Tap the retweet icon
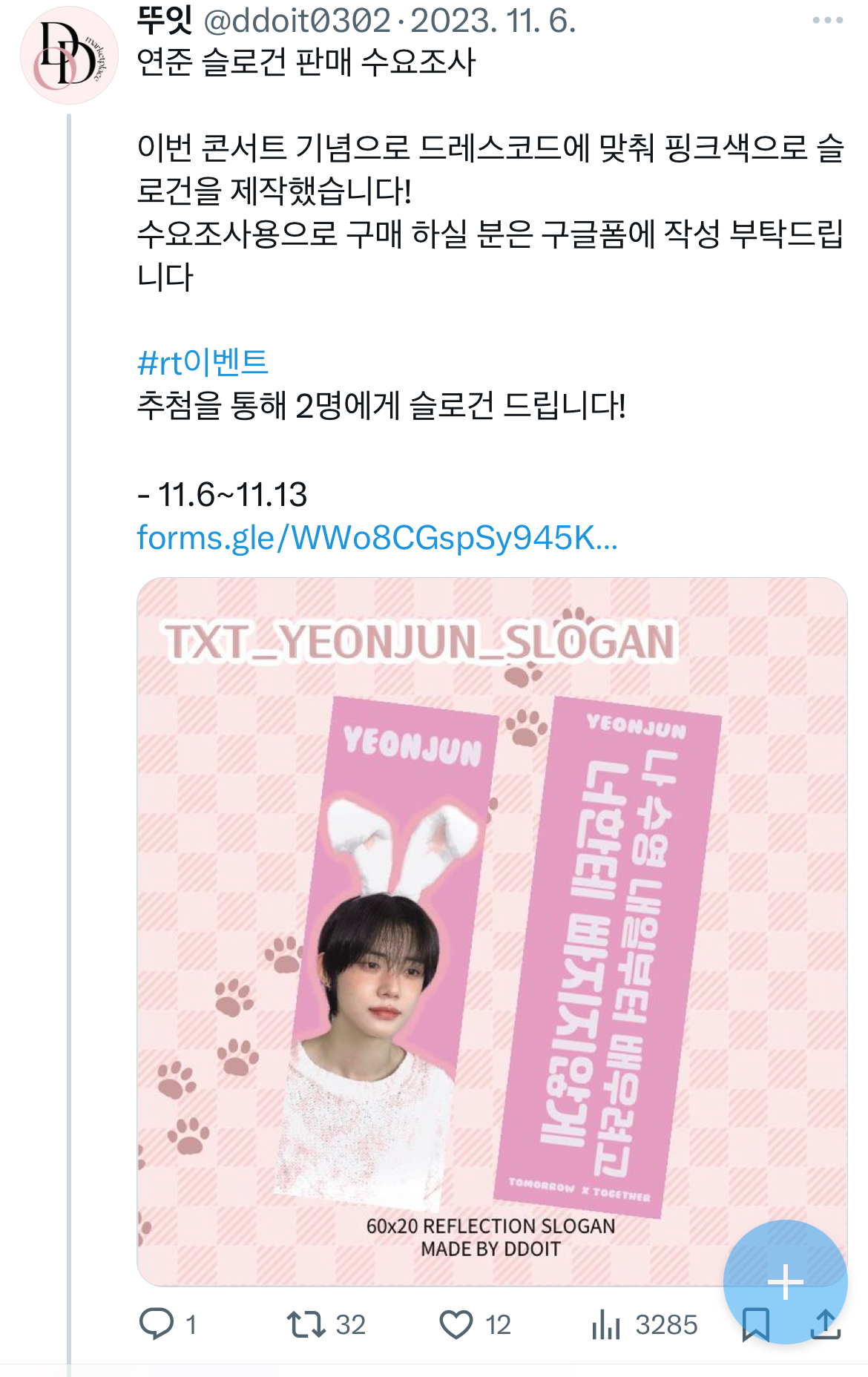868x1377 pixels. tap(306, 1324)
